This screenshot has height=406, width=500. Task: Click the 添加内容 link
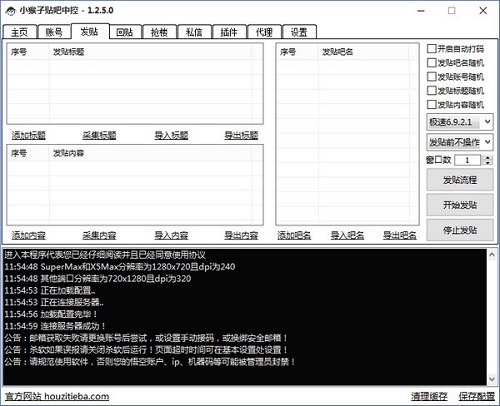tap(29, 236)
